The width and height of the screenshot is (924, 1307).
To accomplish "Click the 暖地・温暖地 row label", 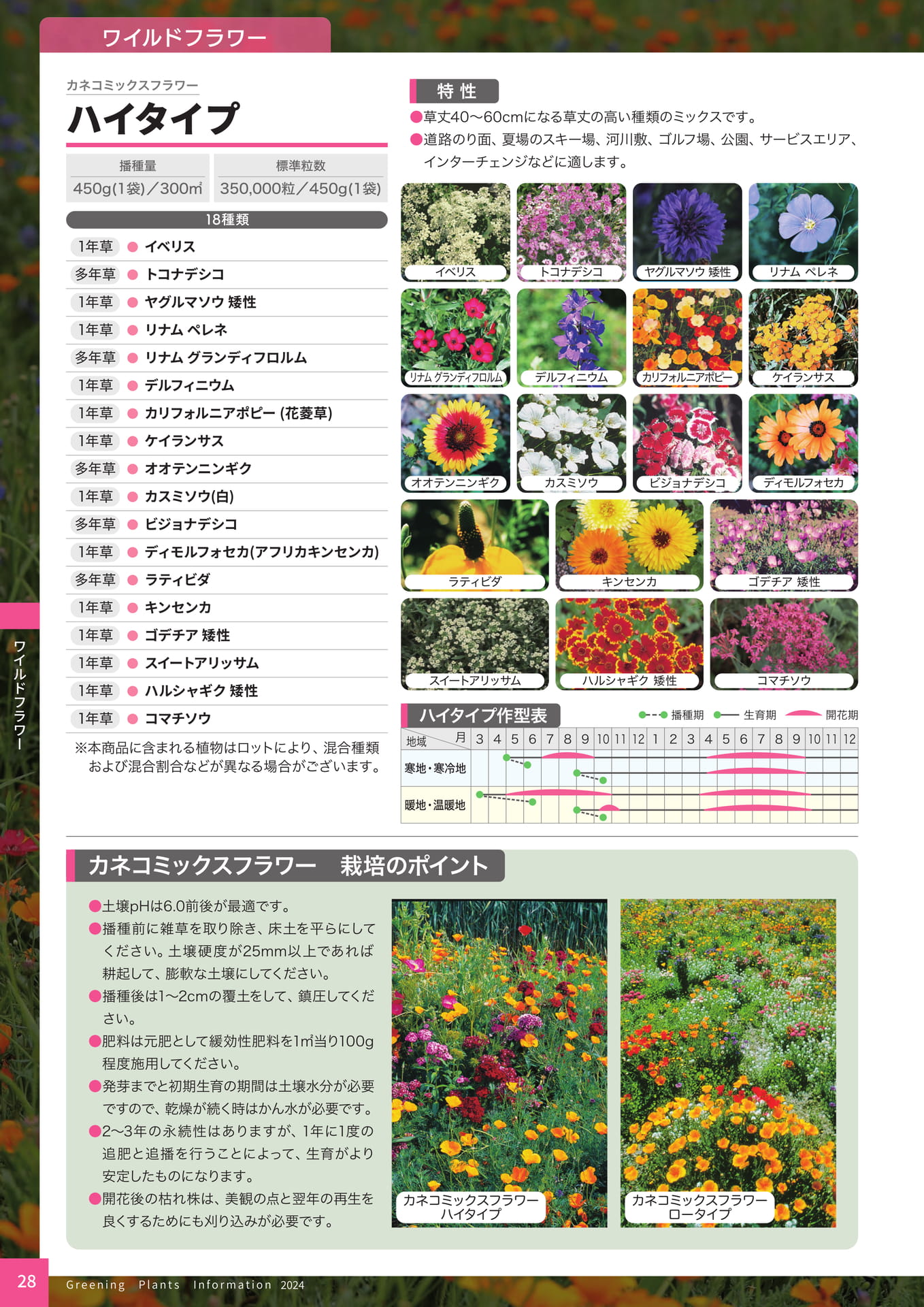I will coord(435,805).
